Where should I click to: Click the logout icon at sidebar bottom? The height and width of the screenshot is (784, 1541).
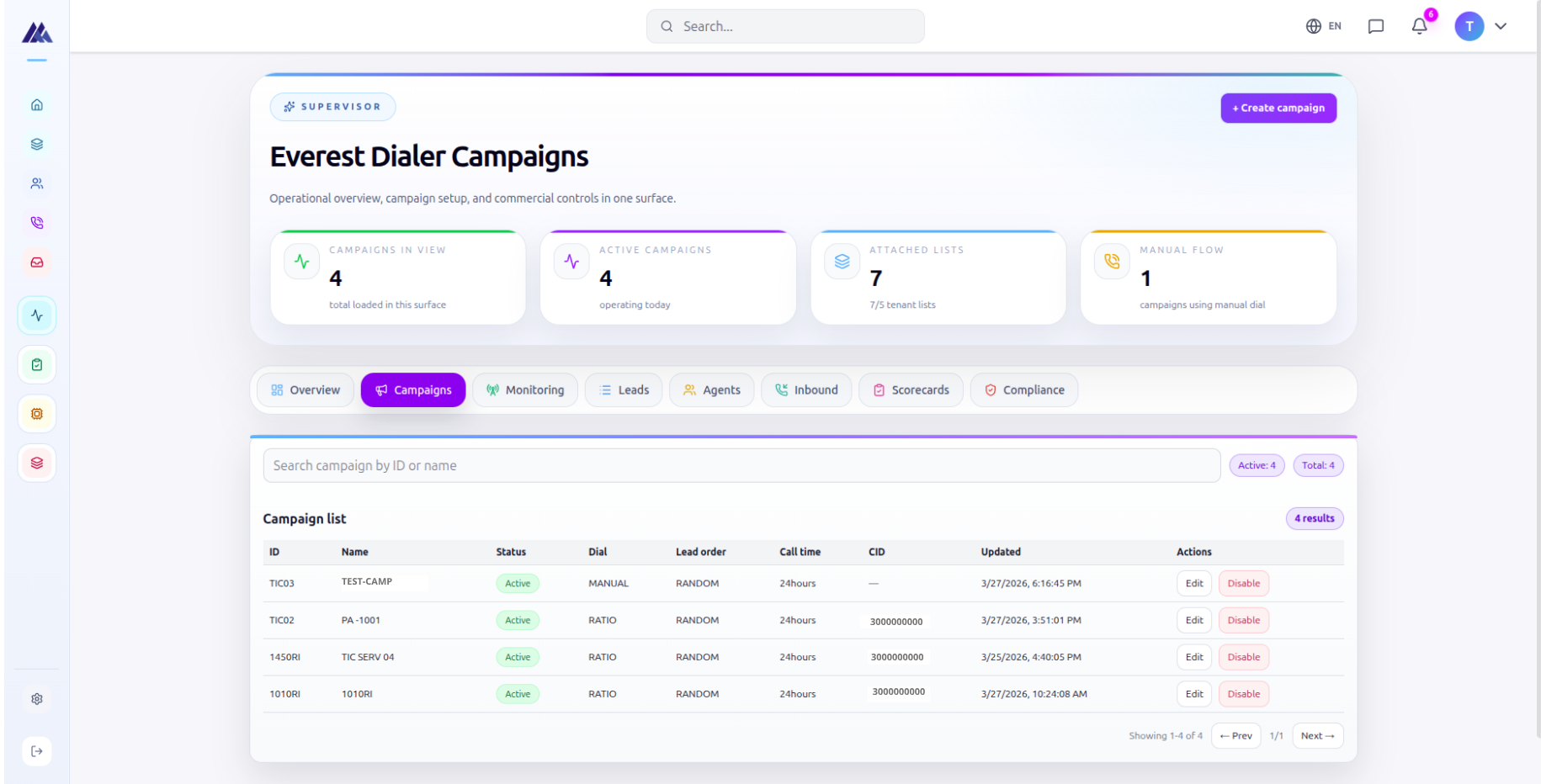pos(36,751)
